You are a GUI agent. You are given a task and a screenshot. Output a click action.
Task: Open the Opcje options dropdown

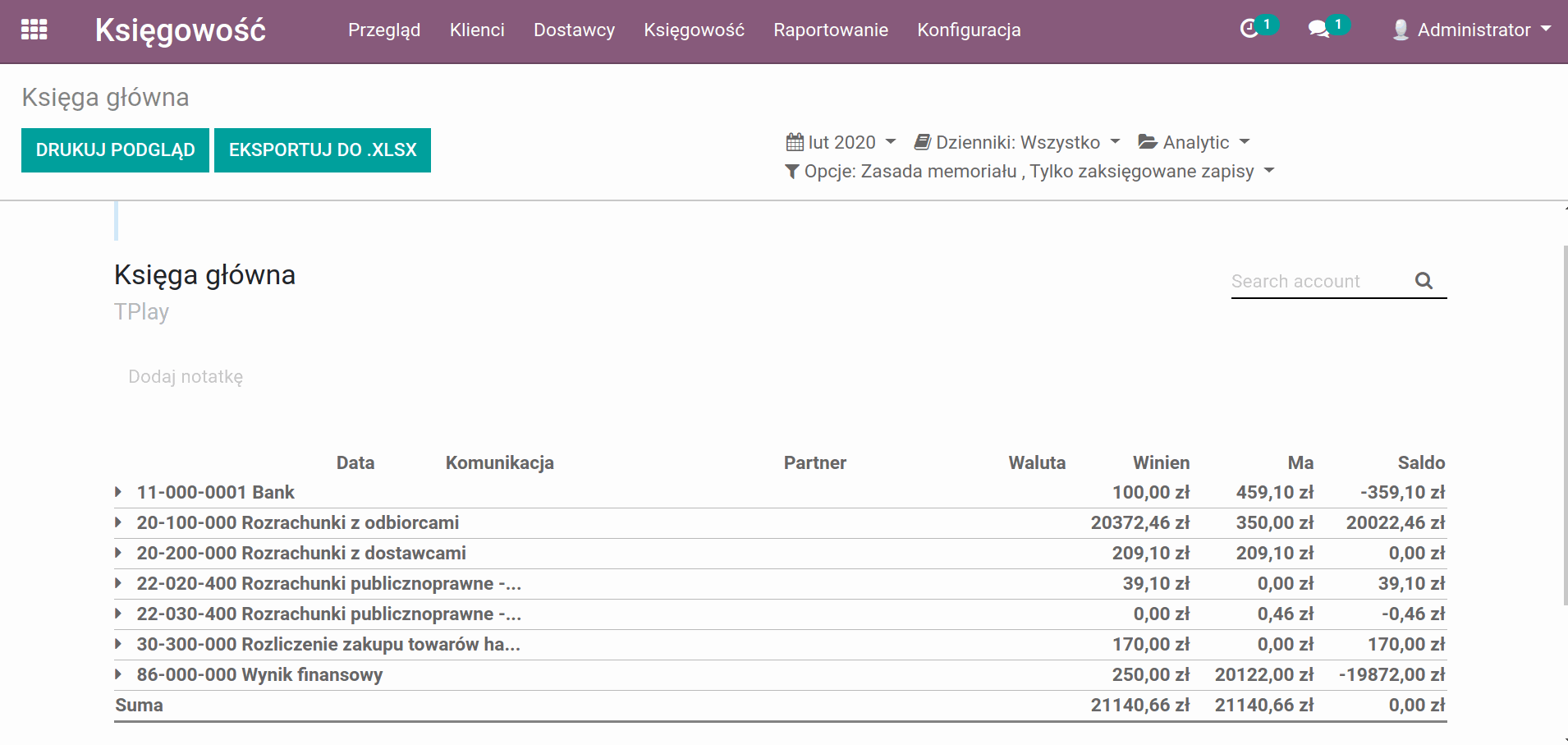1029,172
